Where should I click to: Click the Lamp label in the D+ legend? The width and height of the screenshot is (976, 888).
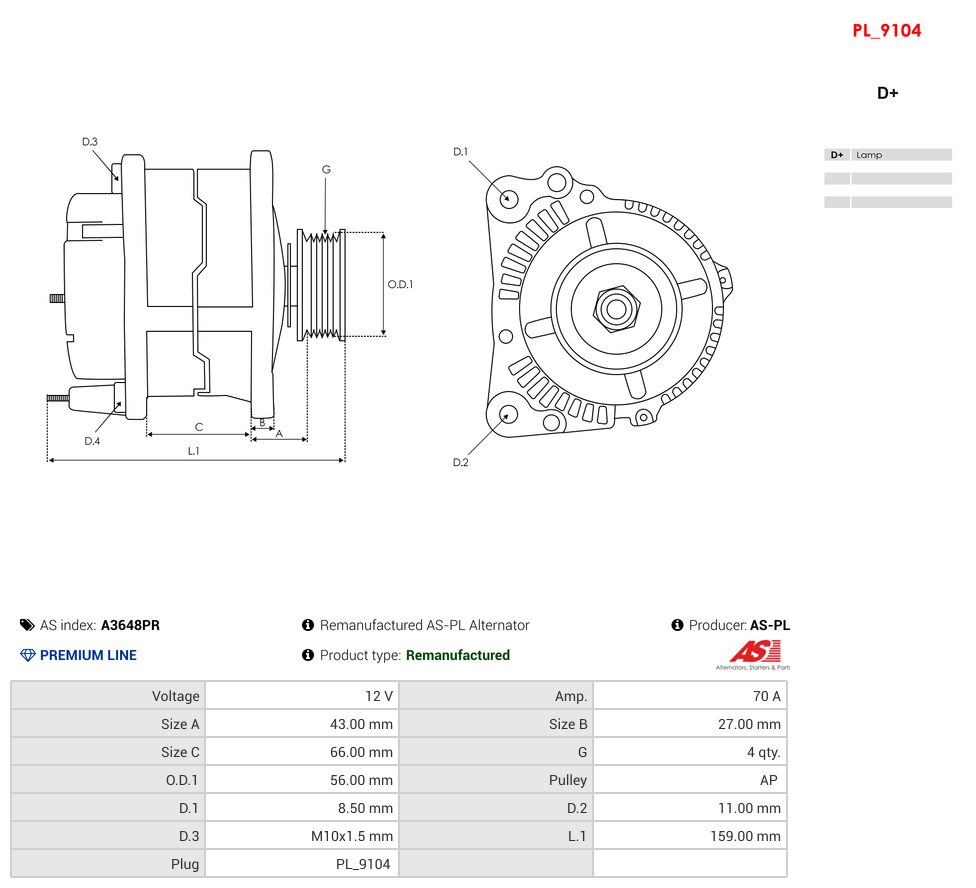coord(869,155)
